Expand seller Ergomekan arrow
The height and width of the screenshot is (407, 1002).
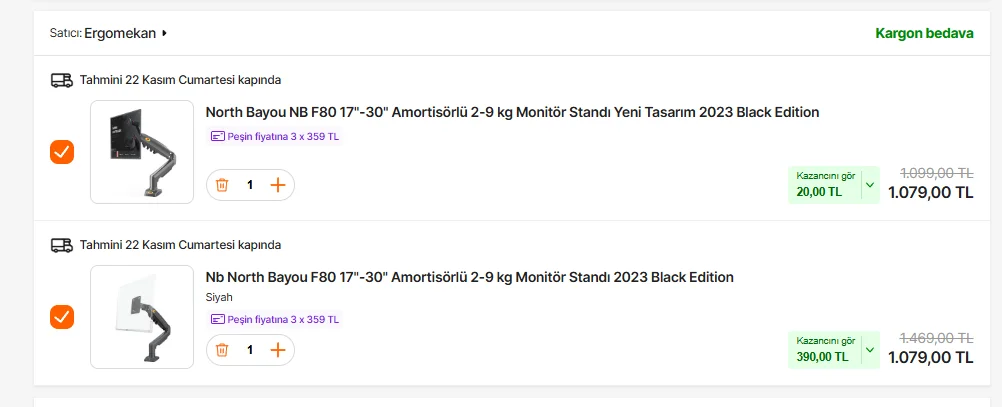pyautogui.click(x=164, y=33)
